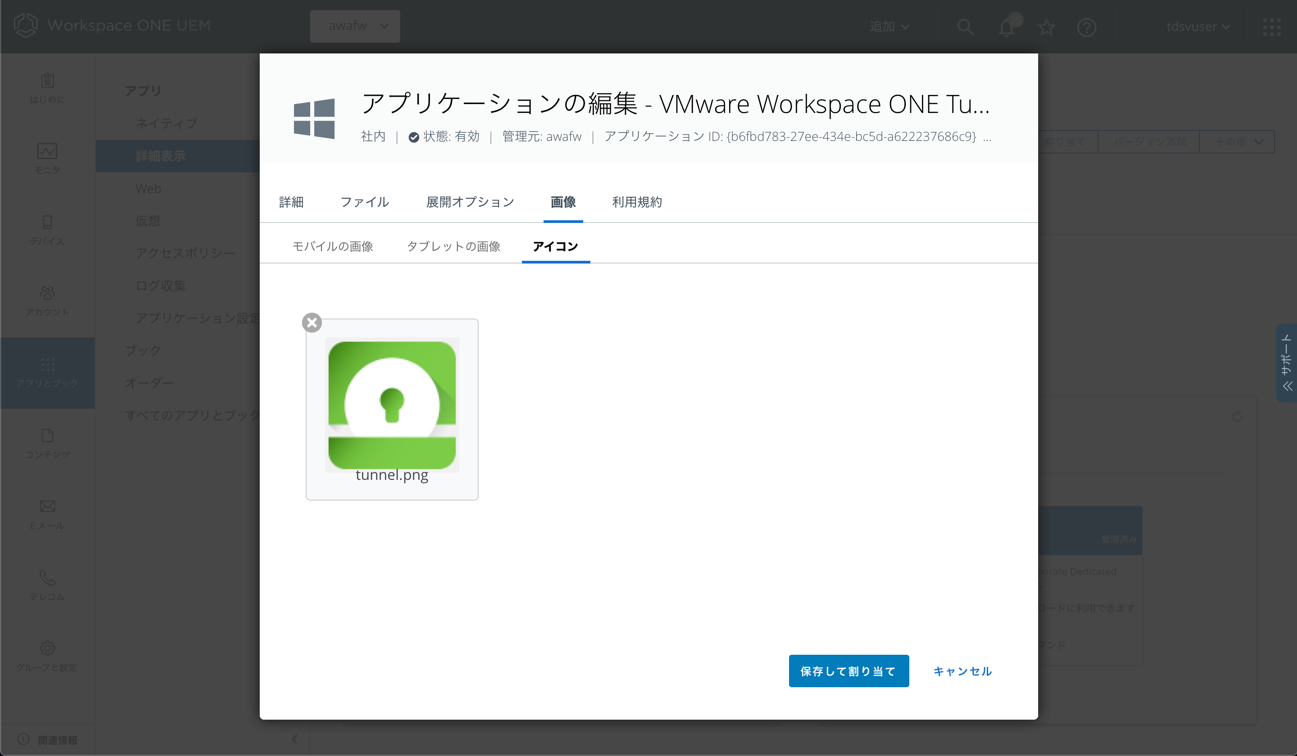Click the キャンセル link

tap(962, 671)
